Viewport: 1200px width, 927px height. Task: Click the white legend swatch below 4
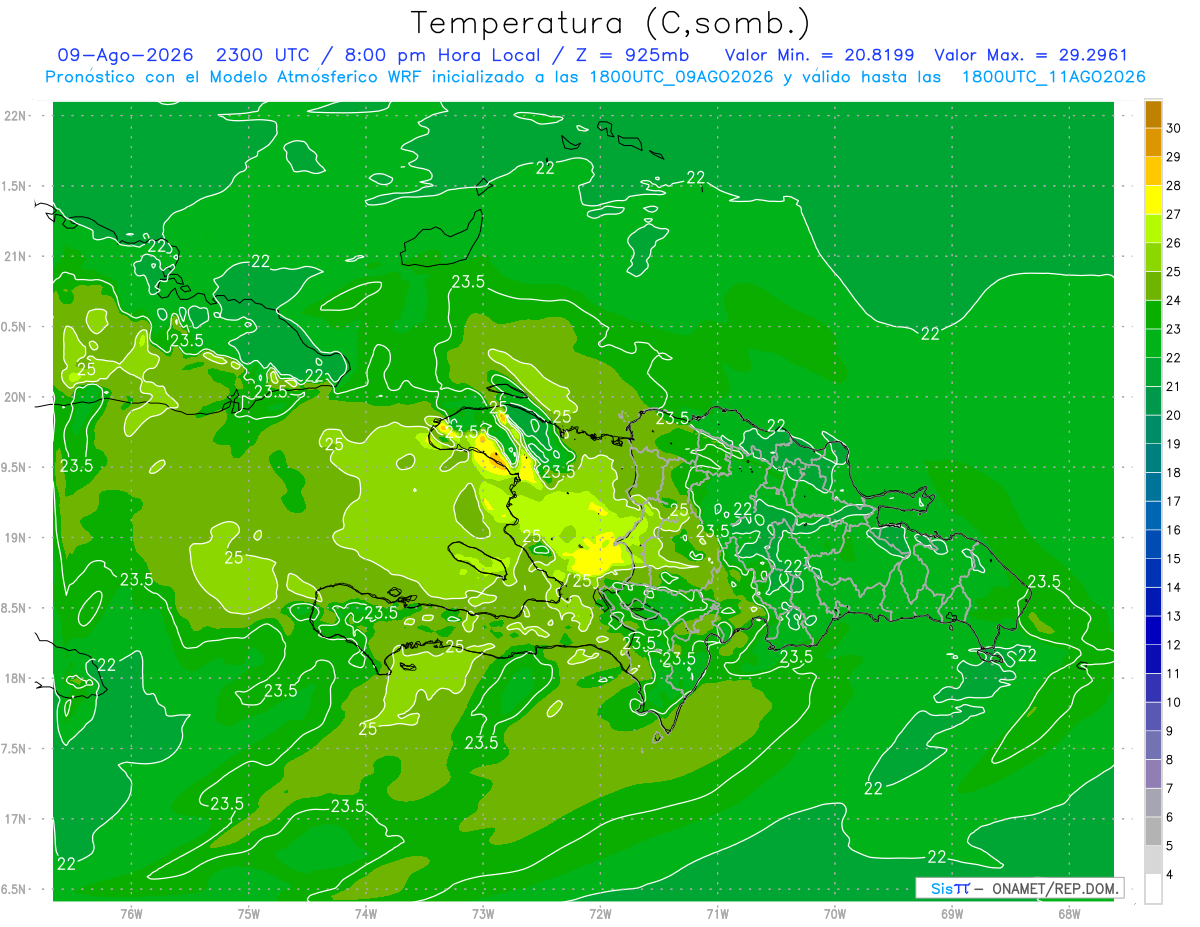click(x=1153, y=889)
